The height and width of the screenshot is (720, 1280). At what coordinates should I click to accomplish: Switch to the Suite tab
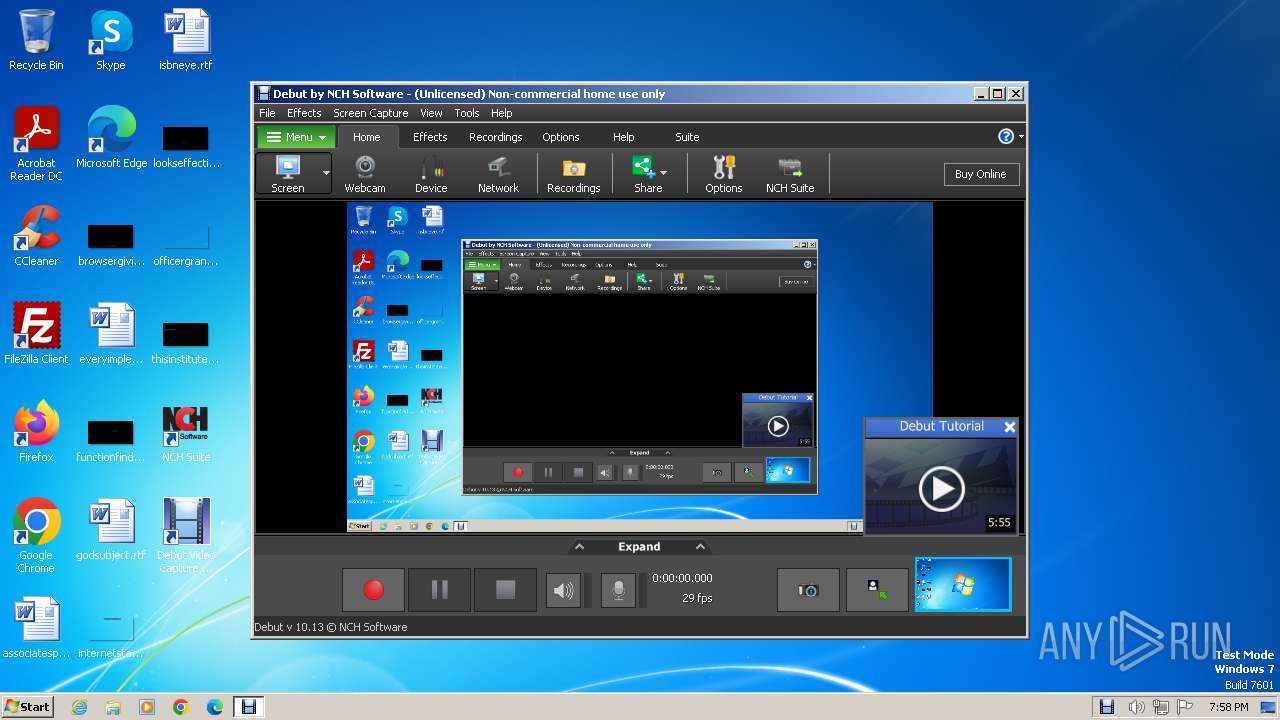pyautogui.click(x=687, y=137)
